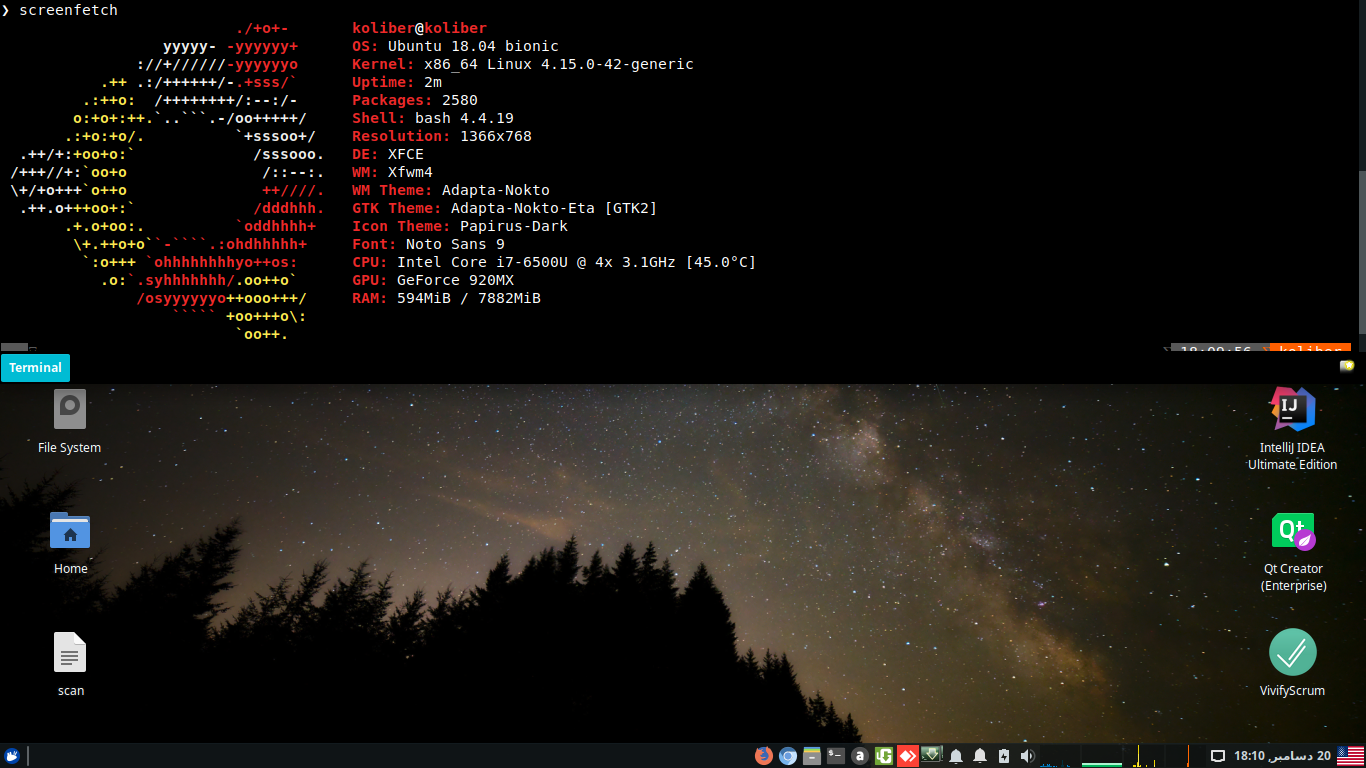Click the kernel version '4.15.0-42-generic'
1366x768 pixels.
pos(617,64)
